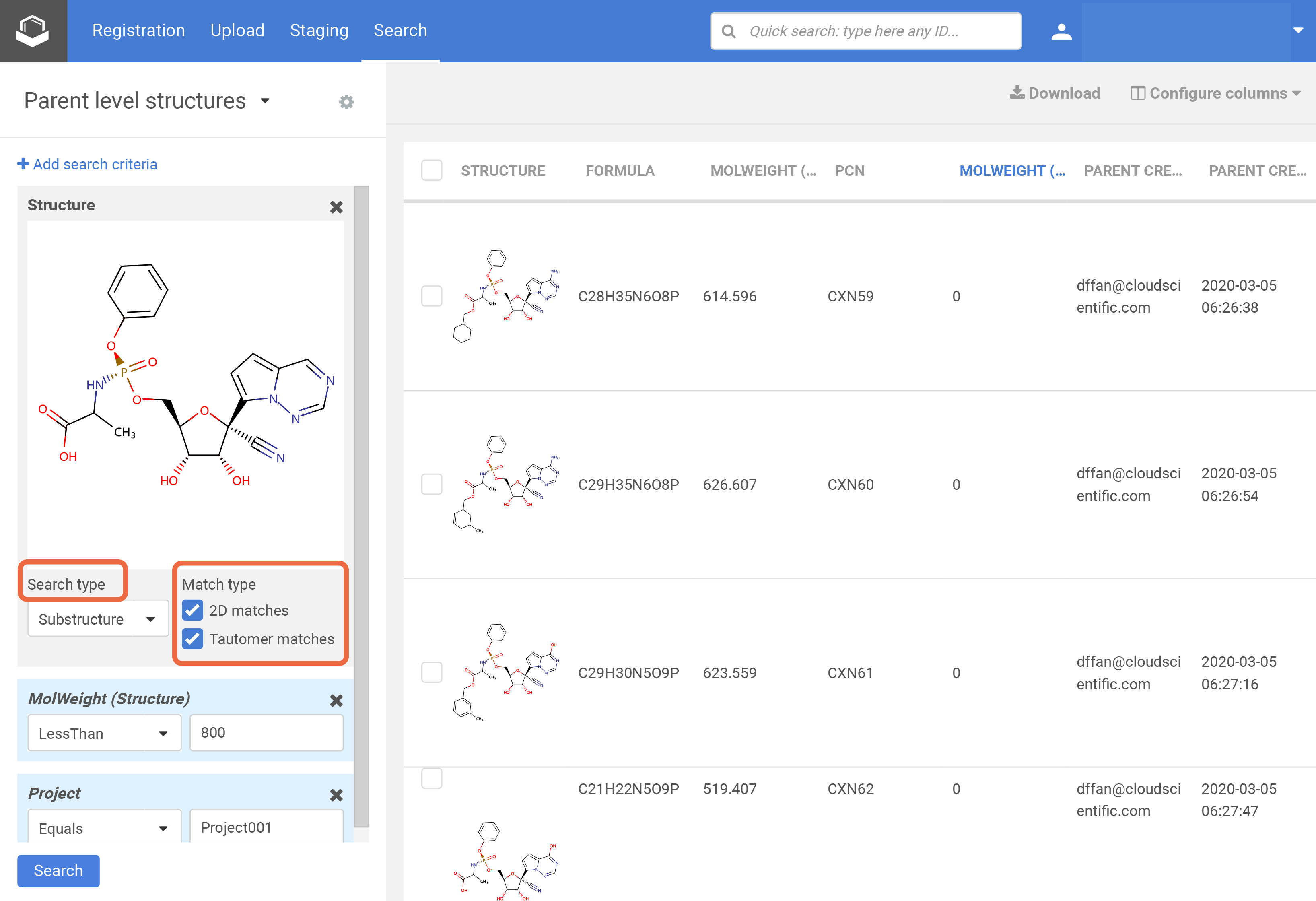1316x901 pixels.
Task: Sort by the FORMULA column header
Action: coord(620,171)
